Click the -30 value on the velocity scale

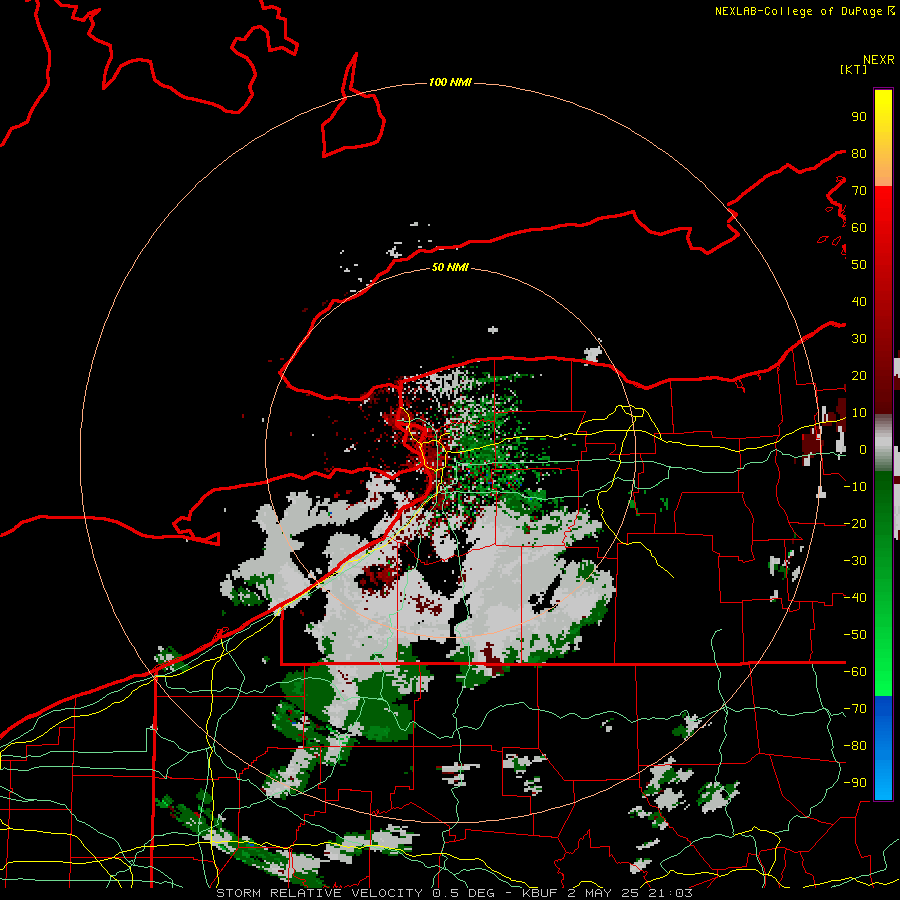click(x=855, y=561)
